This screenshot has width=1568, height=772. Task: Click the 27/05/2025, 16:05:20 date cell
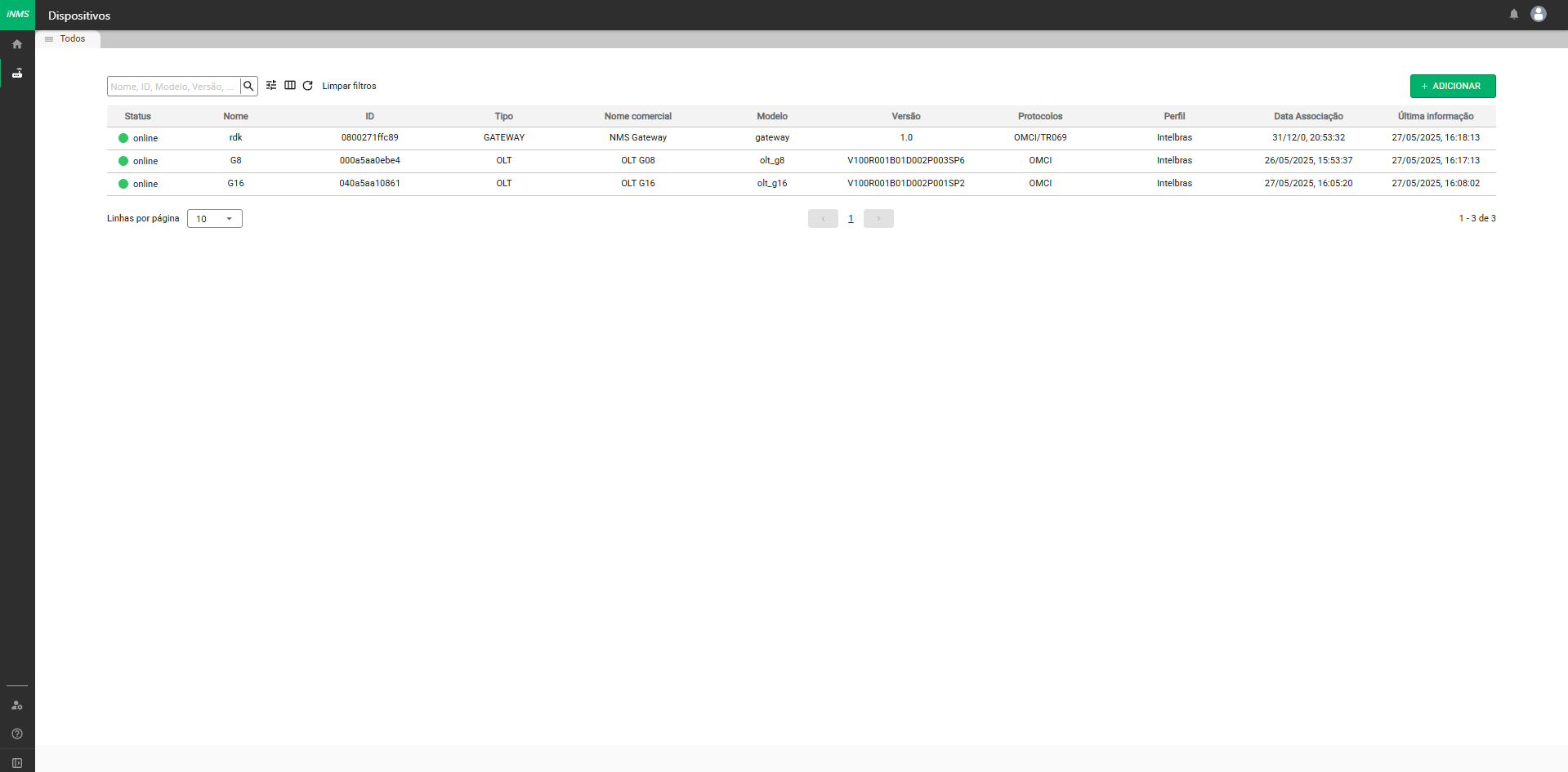(1308, 183)
